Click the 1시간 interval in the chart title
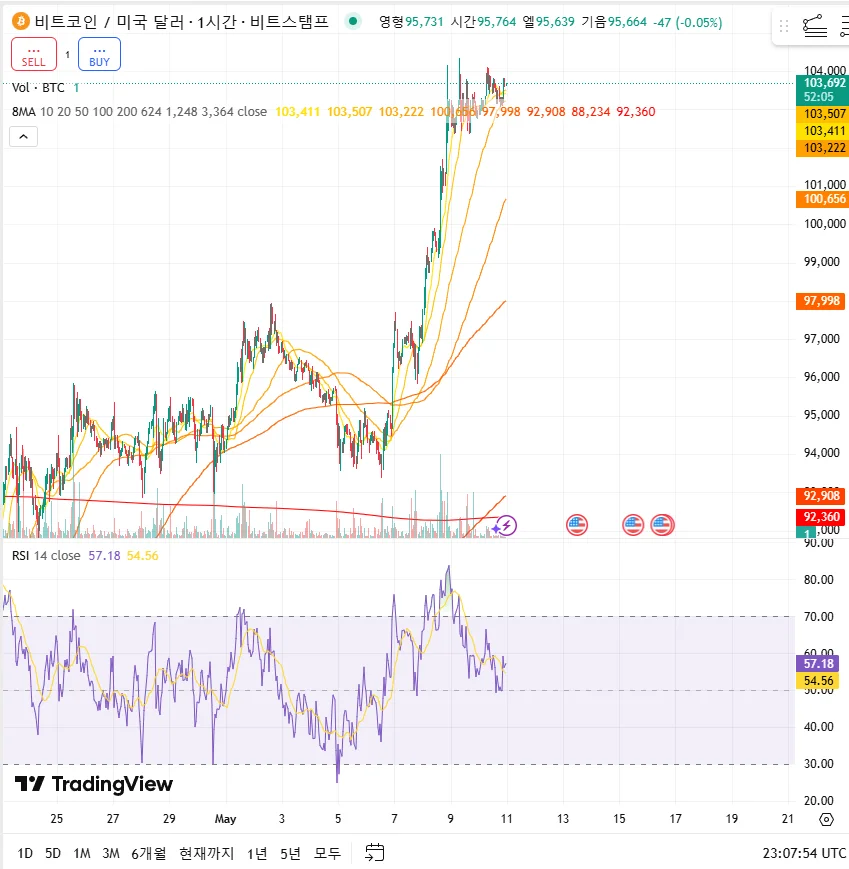 point(217,22)
